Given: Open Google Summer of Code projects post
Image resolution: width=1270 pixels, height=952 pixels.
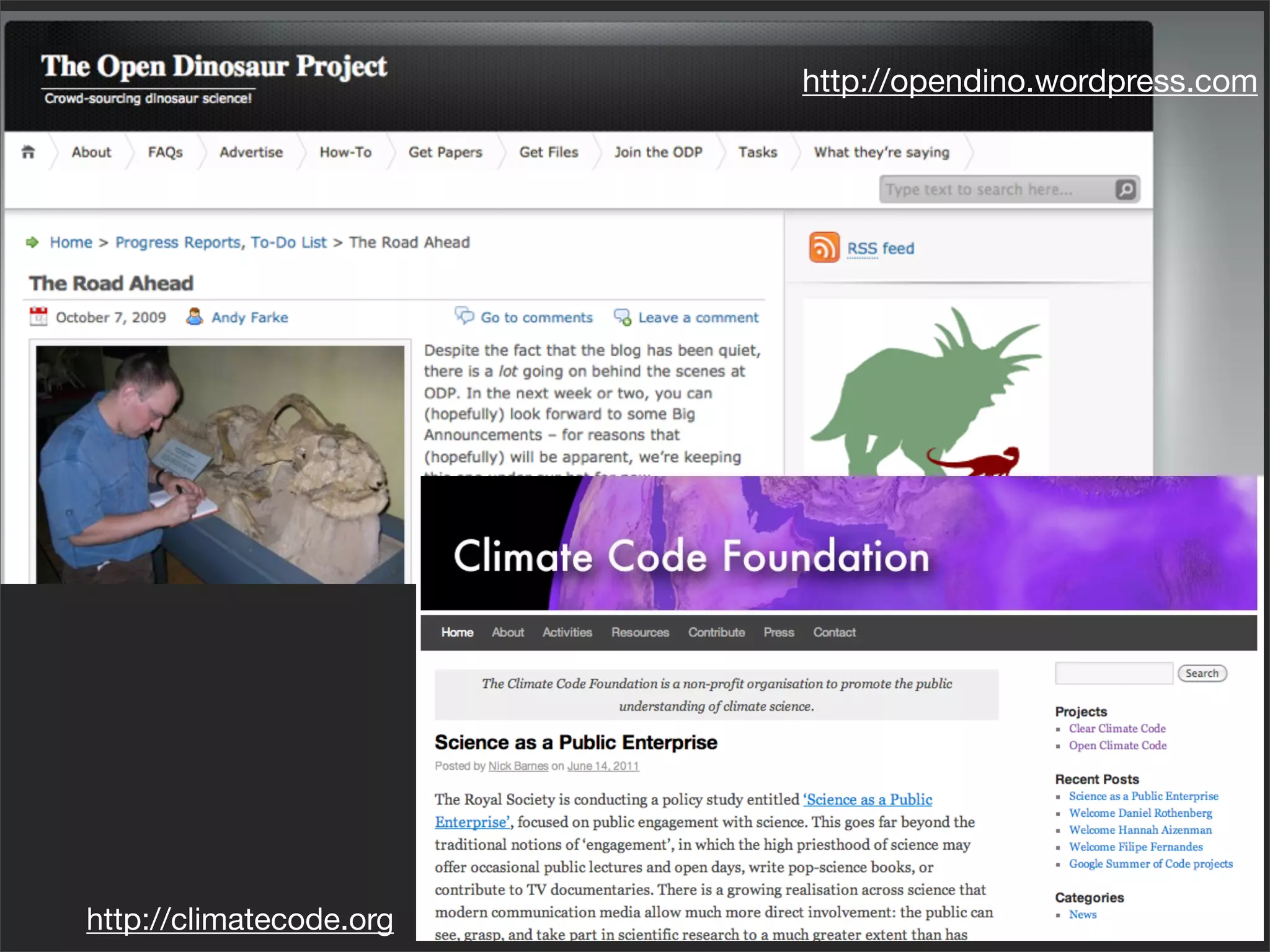Looking at the screenshot, I should tap(1151, 863).
